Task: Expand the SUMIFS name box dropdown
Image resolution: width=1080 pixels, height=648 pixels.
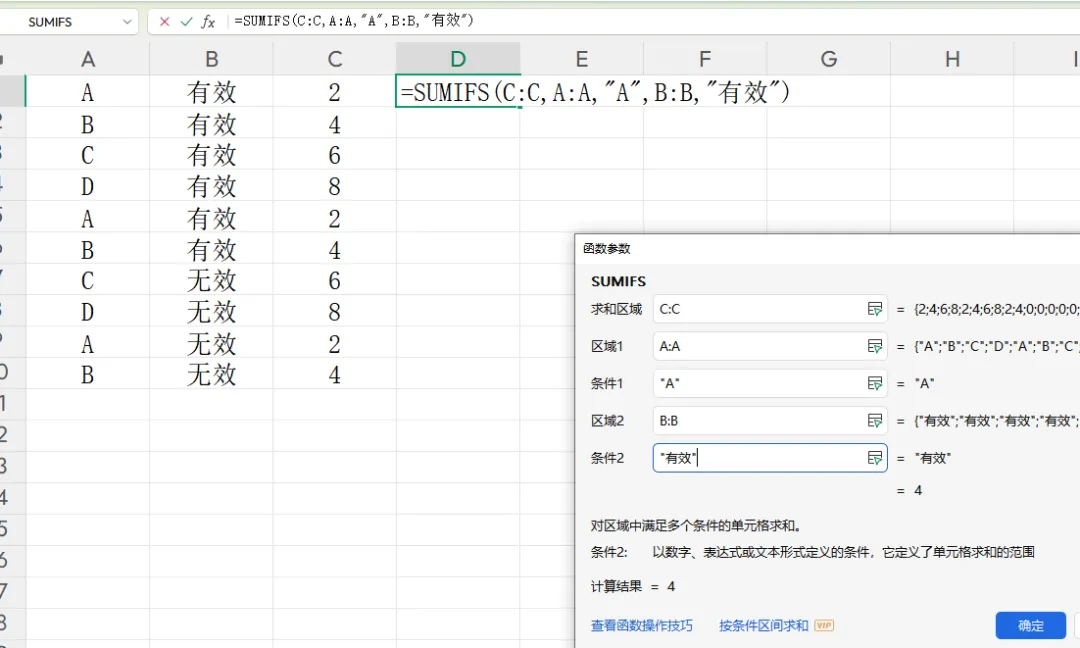Action: 127,22
